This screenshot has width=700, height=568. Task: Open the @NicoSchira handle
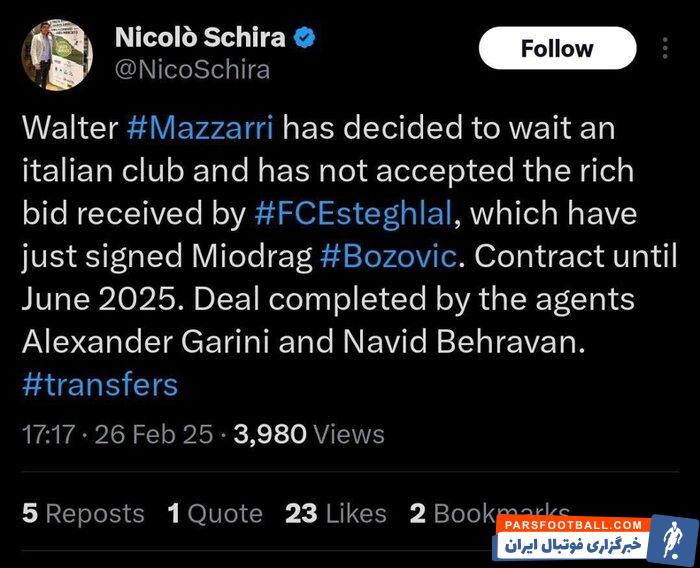192,69
